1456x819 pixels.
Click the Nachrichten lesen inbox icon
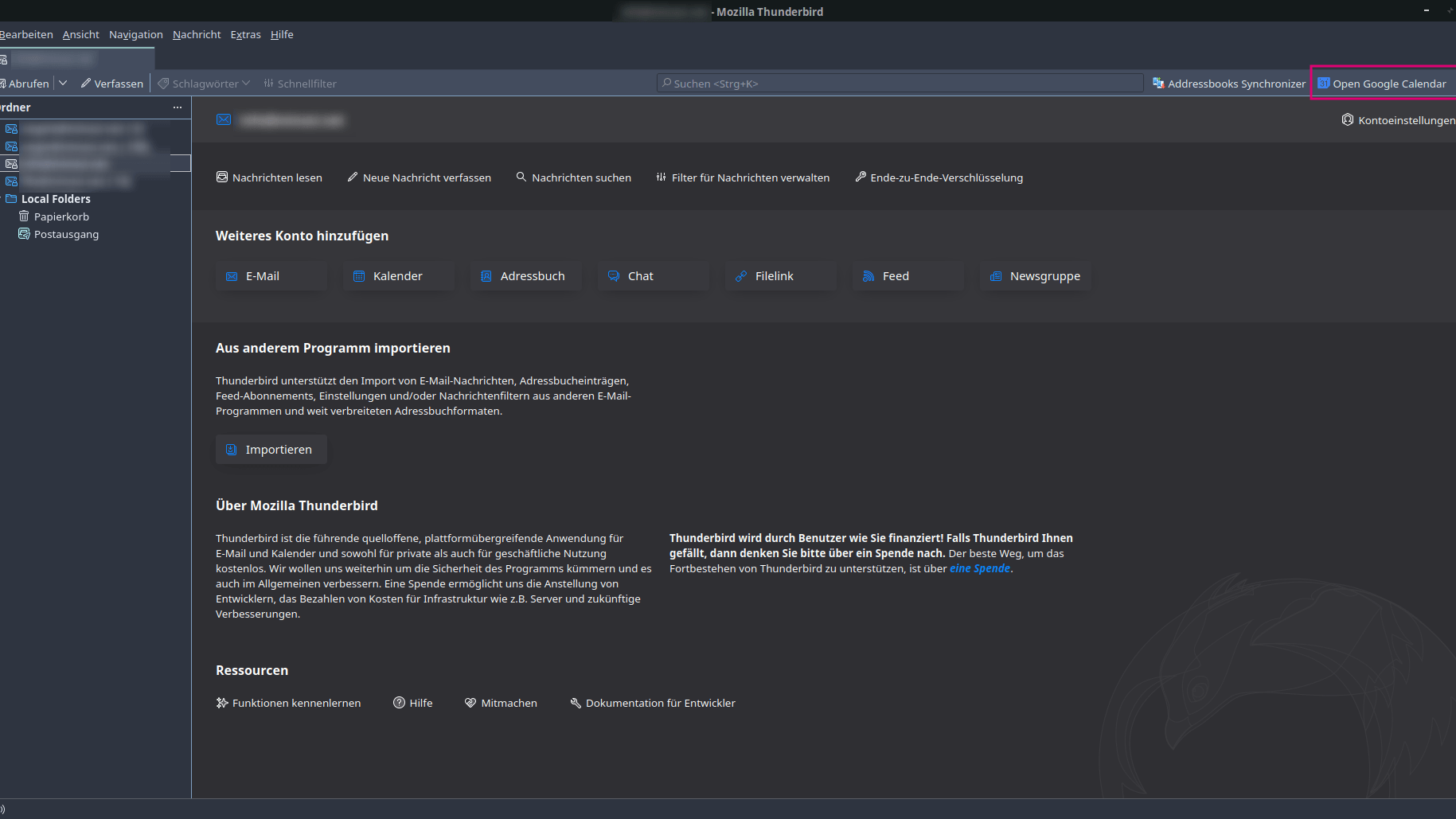tap(222, 177)
